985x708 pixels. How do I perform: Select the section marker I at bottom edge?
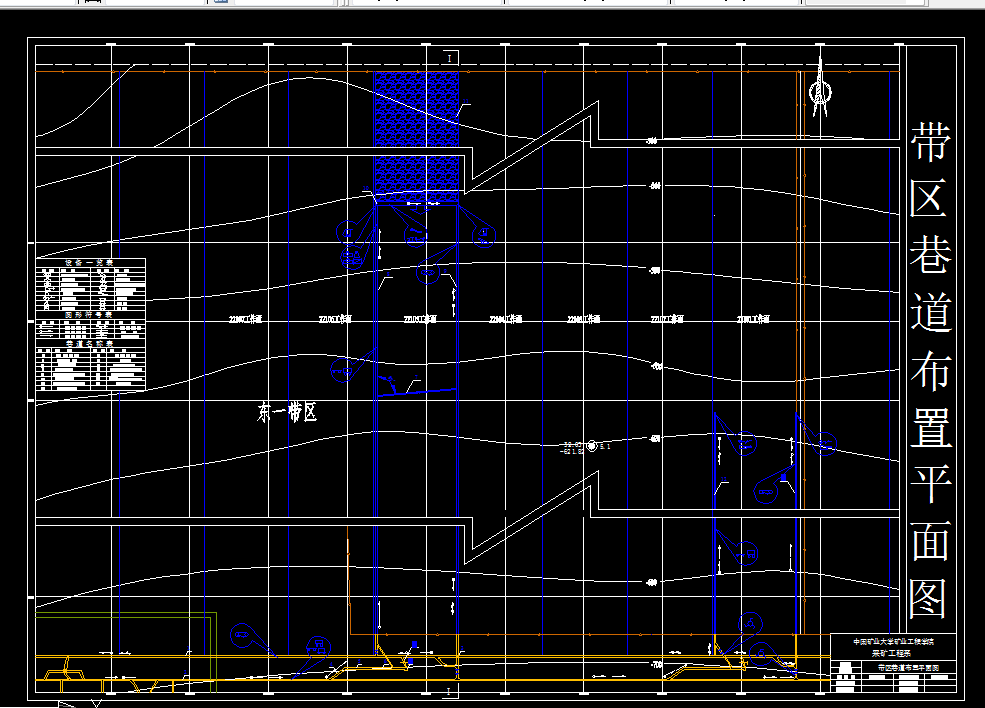click(448, 691)
